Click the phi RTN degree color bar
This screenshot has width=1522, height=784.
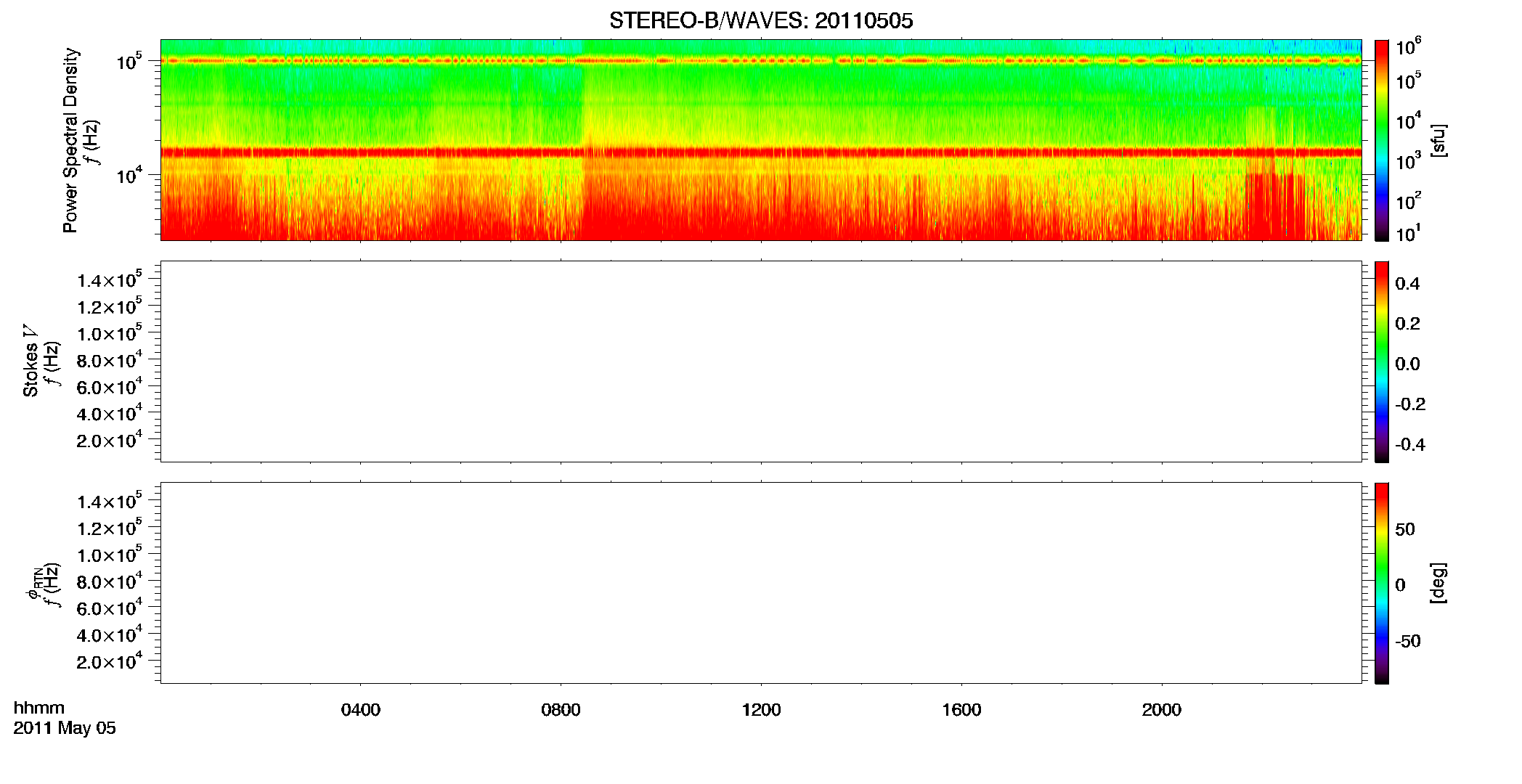click(1382, 583)
